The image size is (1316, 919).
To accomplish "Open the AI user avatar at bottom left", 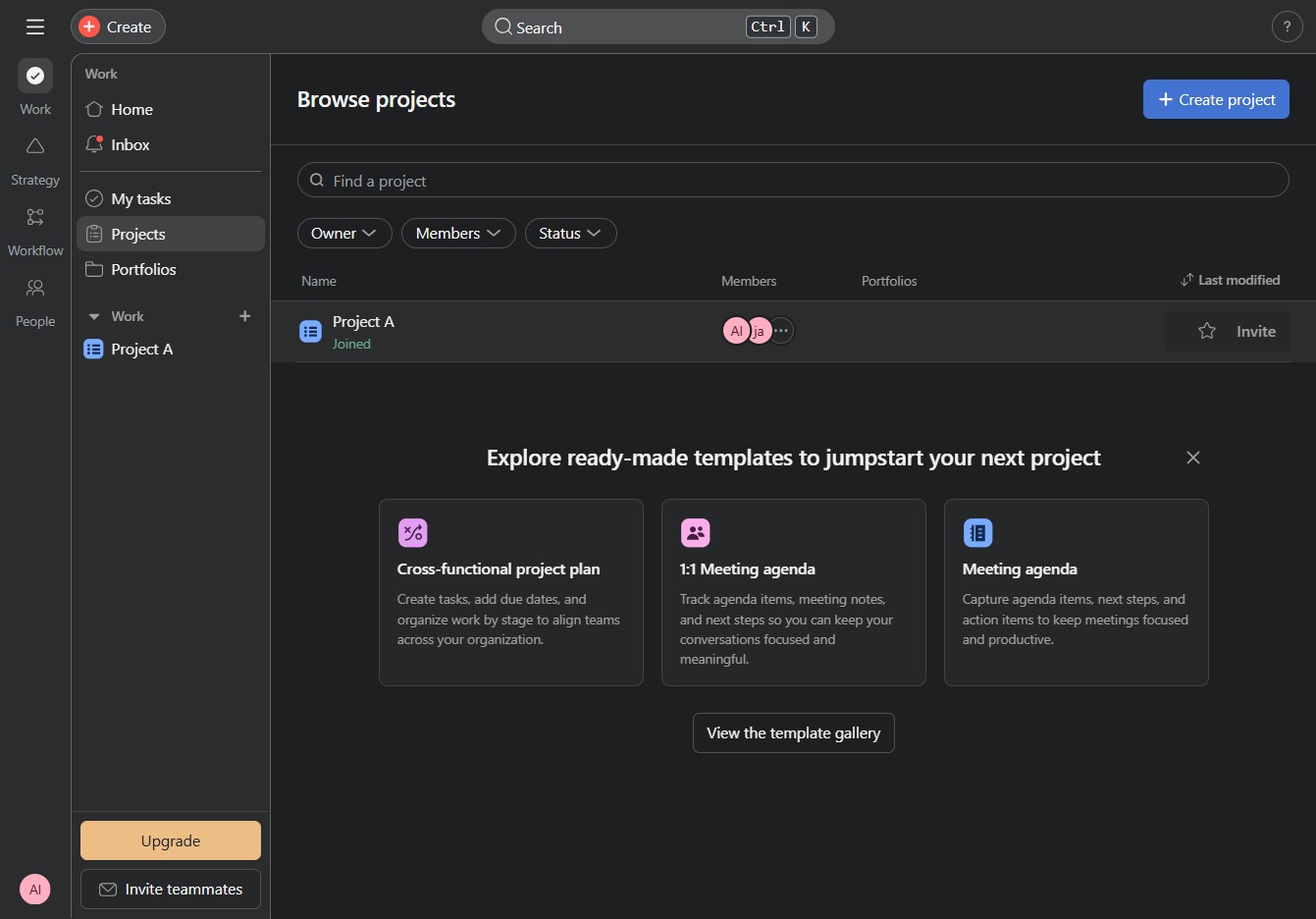I will (35, 890).
